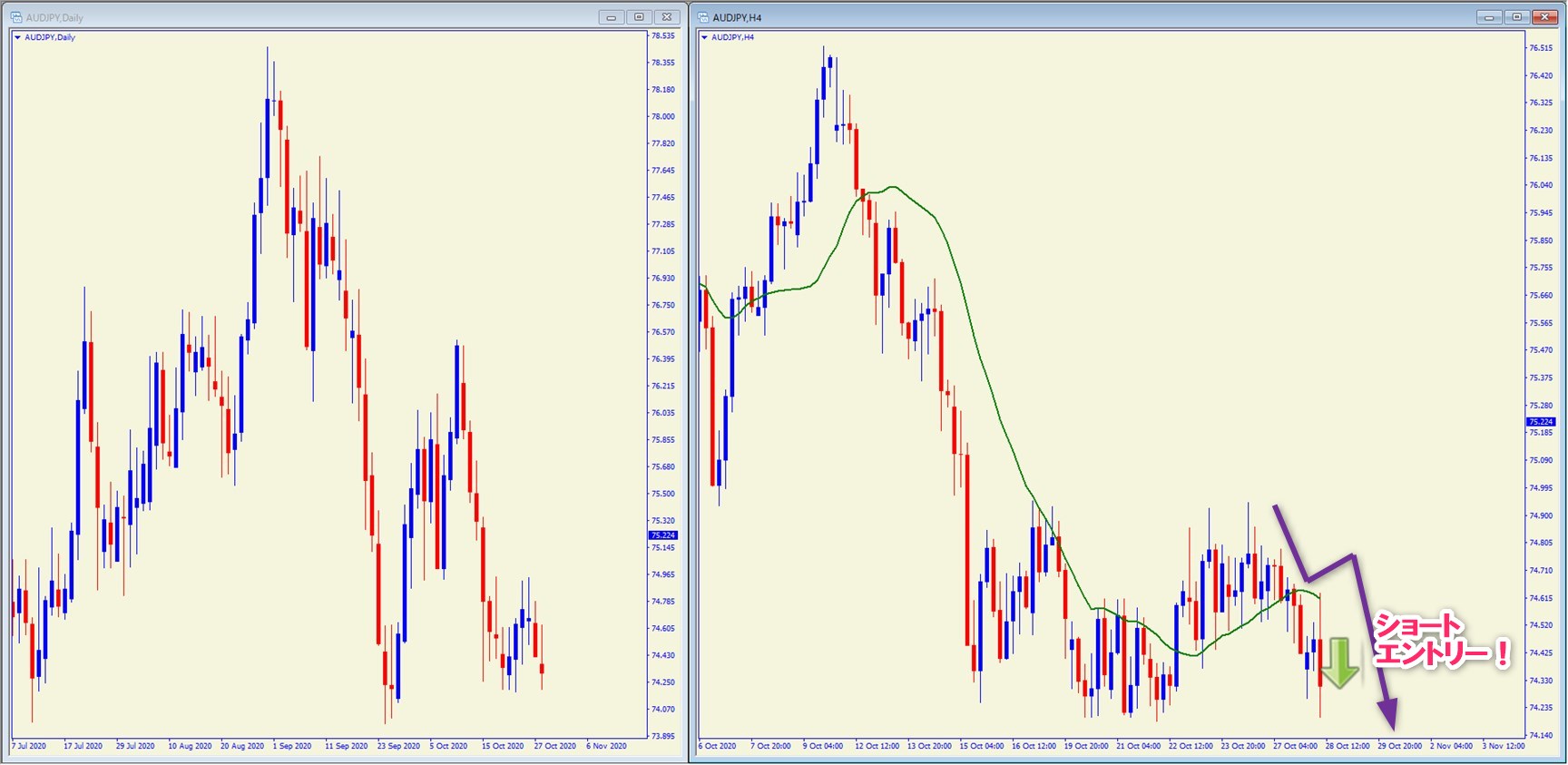Image resolution: width=1568 pixels, height=765 pixels.
Task: Restore the AUDJPY,Daily chart window
Action: coord(639,17)
